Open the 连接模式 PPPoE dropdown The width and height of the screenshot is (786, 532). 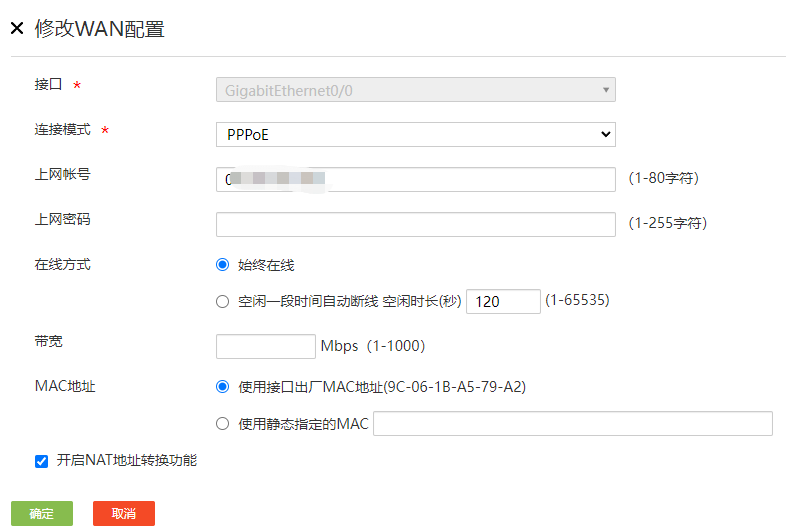click(x=415, y=134)
